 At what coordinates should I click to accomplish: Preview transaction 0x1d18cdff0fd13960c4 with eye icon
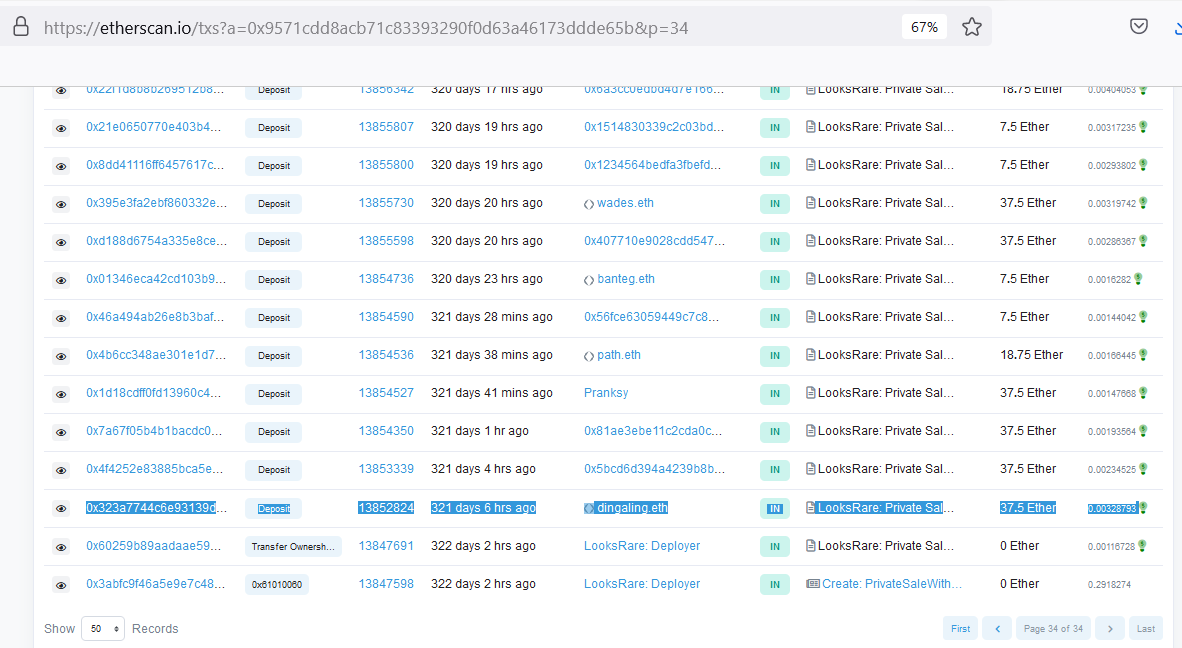pyautogui.click(x=61, y=394)
